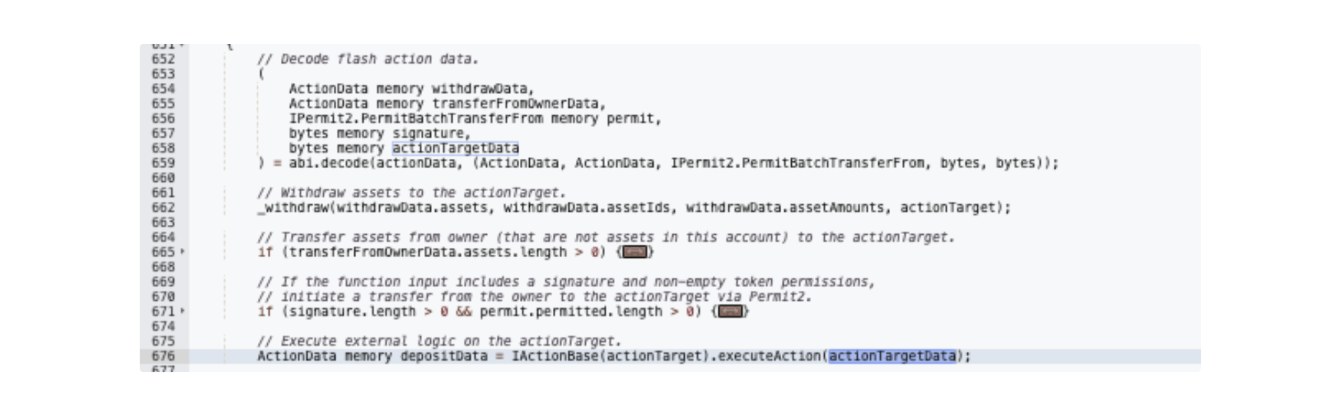Click line number 652 in the gutter
Screen dimensions: 1326x412
(164, 59)
